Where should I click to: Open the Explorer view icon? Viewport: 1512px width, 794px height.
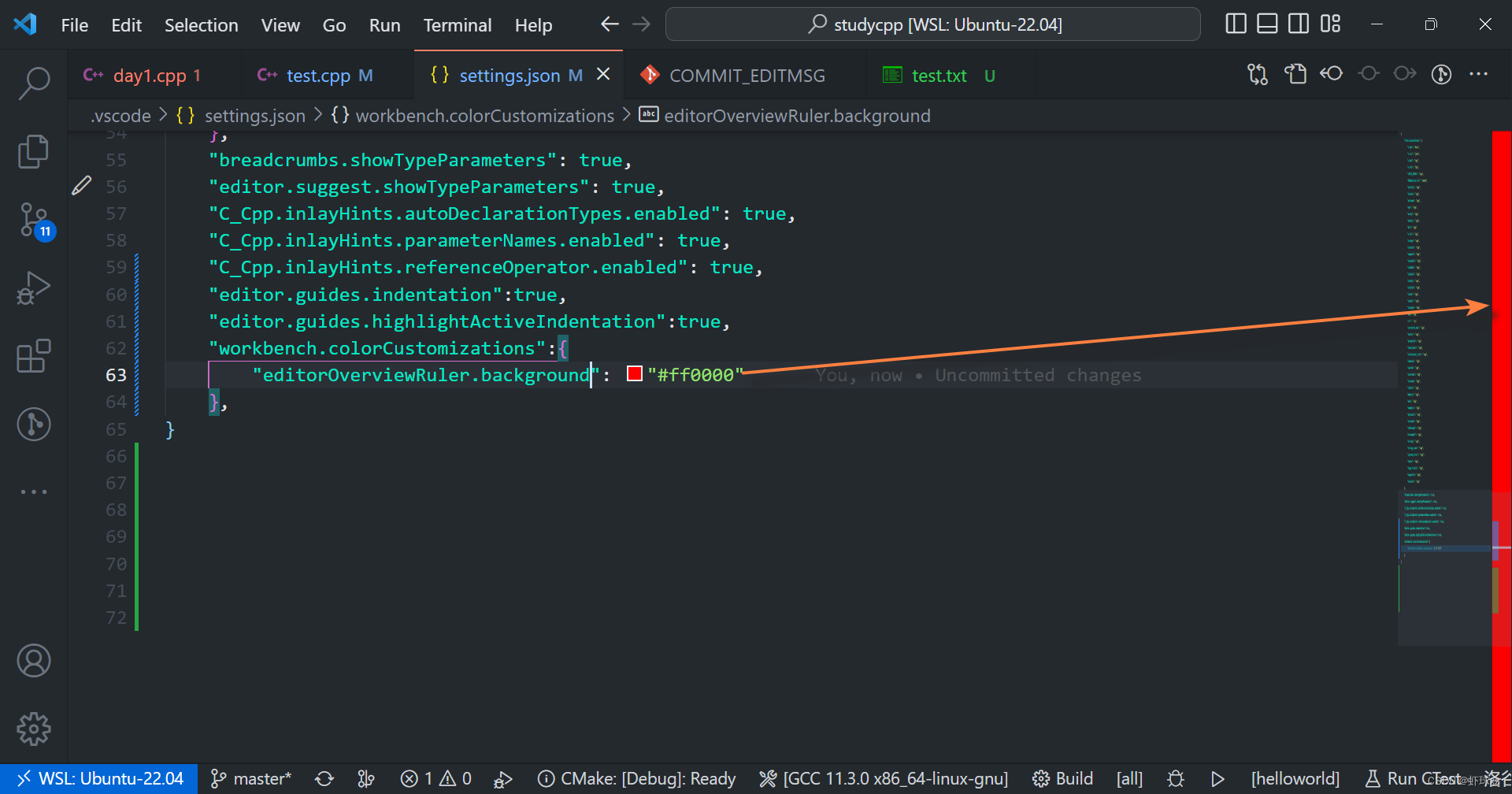[34, 151]
